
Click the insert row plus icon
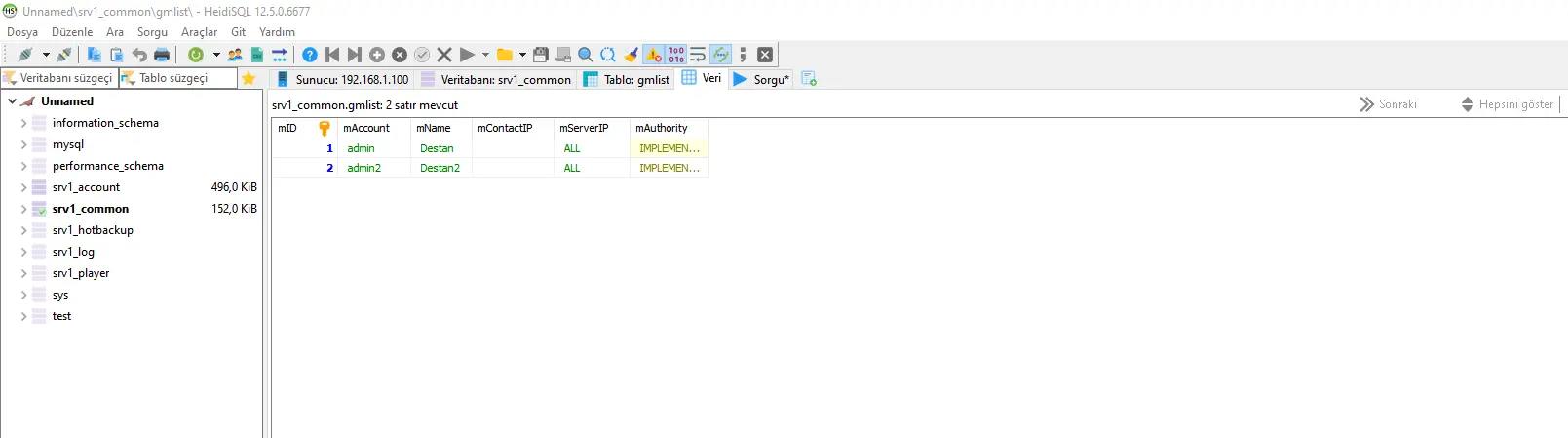click(377, 55)
